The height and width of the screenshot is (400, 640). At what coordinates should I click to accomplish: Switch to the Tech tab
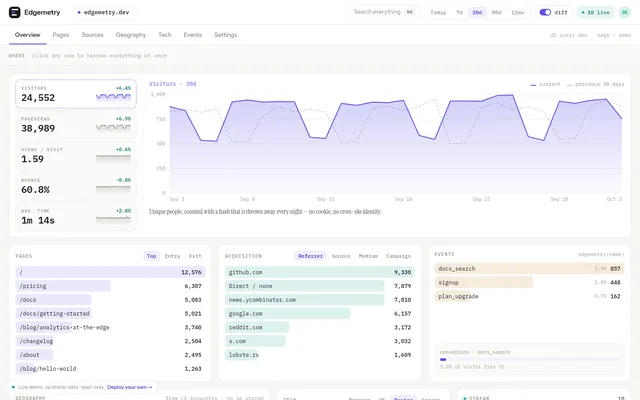[165, 35]
